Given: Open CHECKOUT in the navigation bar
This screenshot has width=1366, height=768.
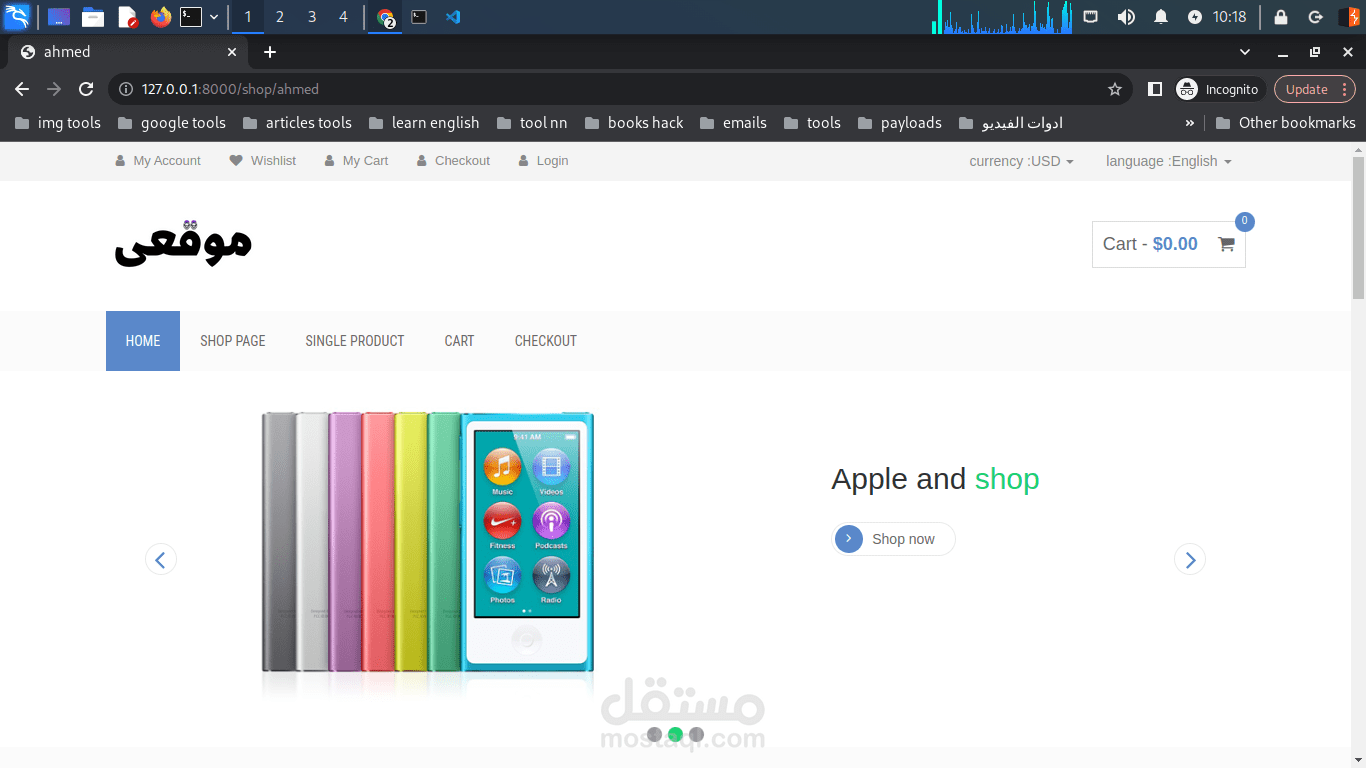Looking at the screenshot, I should point(546,341).
